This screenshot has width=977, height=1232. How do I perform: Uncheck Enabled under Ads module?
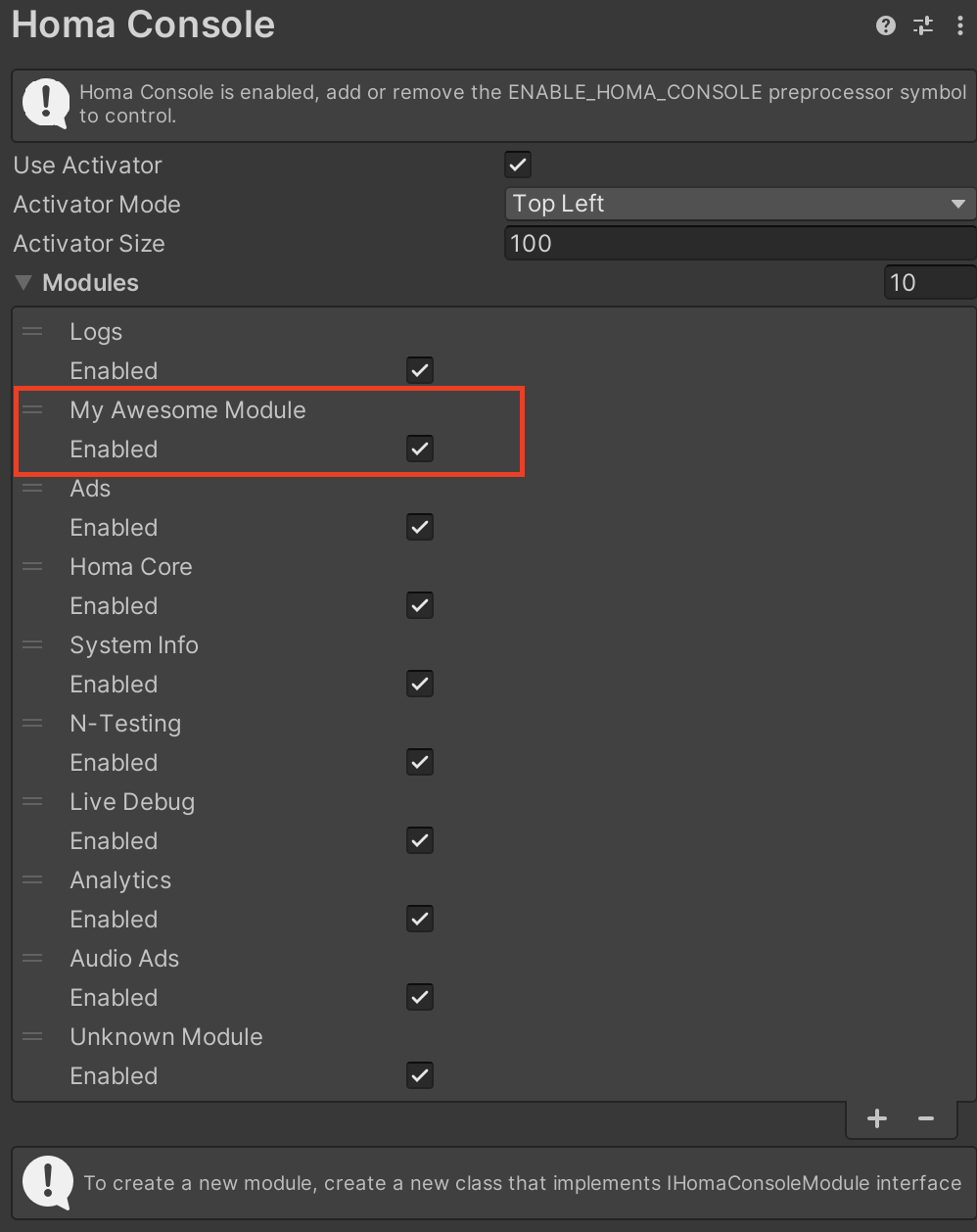[x=420, y=528]
